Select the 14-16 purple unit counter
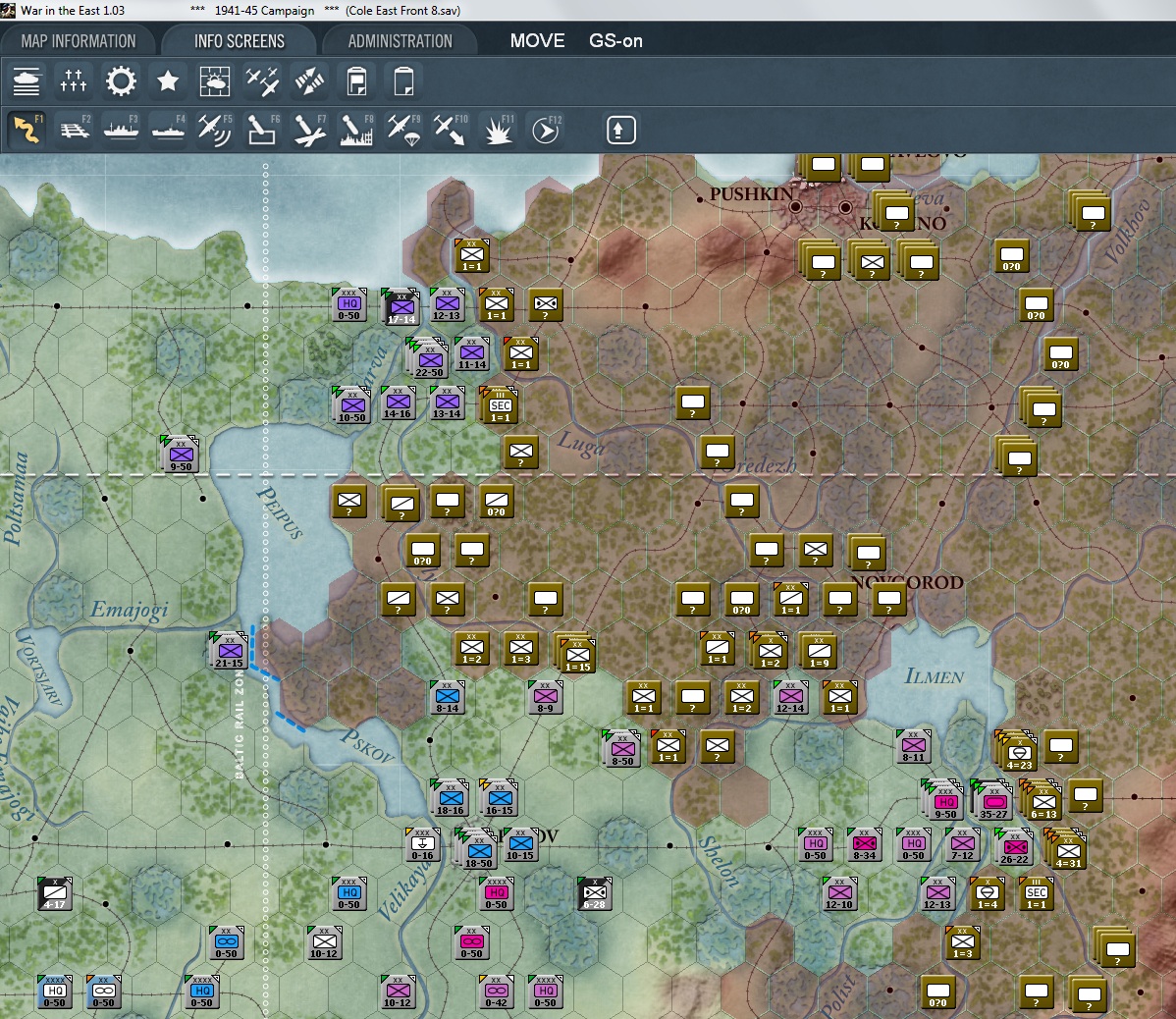Viewport: 1176px width, 1019px height. pos(398,402)
